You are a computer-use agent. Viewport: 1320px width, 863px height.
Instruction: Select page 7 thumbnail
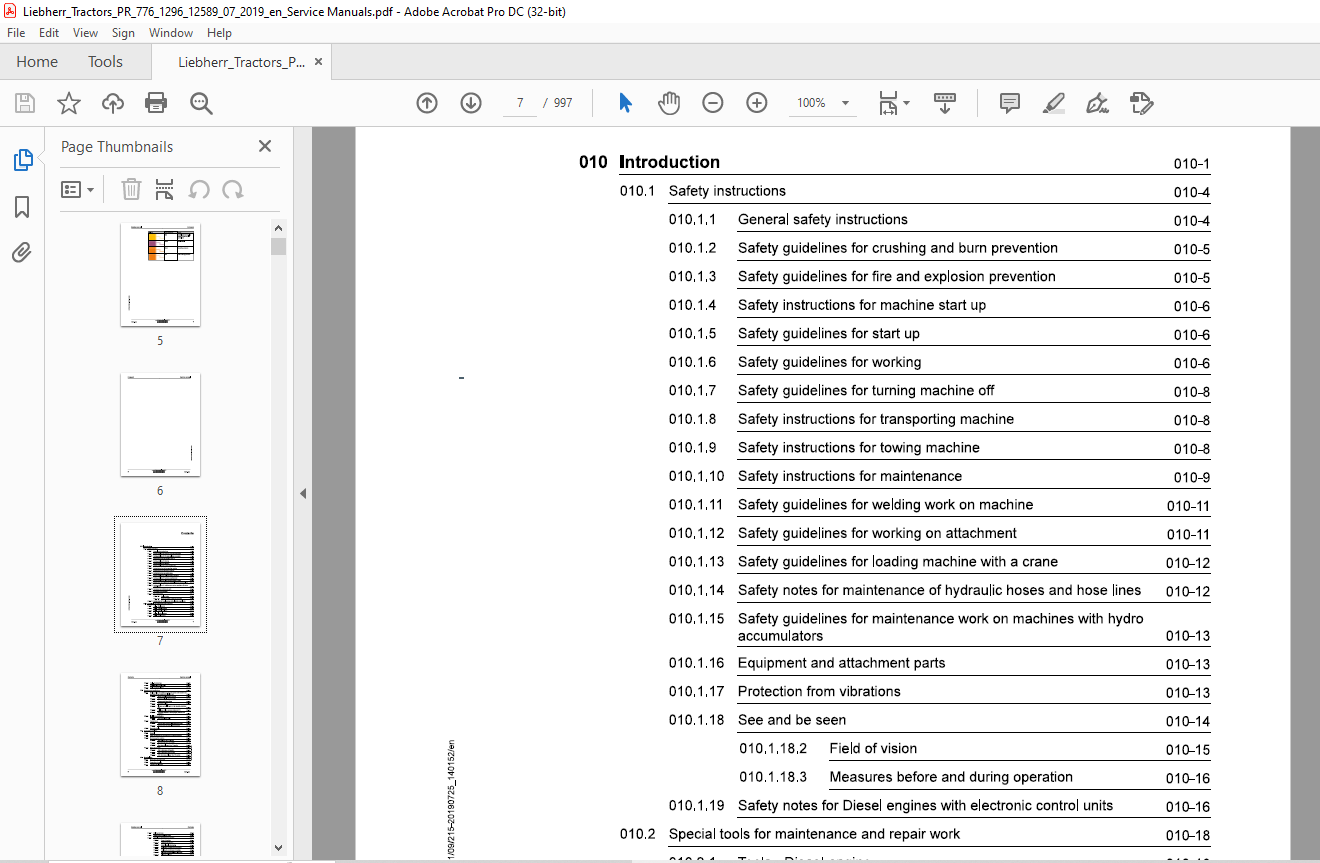pyautogui.click(x=160, y=574)
